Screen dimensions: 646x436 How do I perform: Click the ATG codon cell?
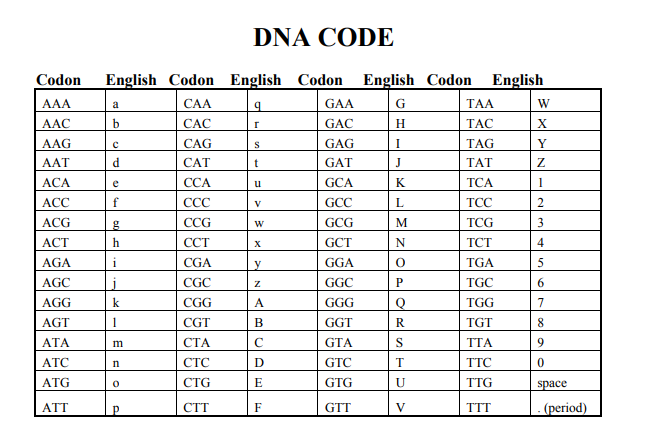(56, 383)
